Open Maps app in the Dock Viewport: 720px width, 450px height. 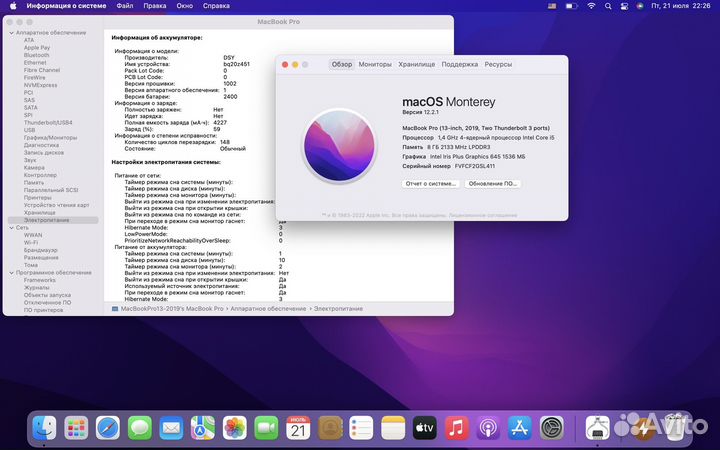[203, 428]
